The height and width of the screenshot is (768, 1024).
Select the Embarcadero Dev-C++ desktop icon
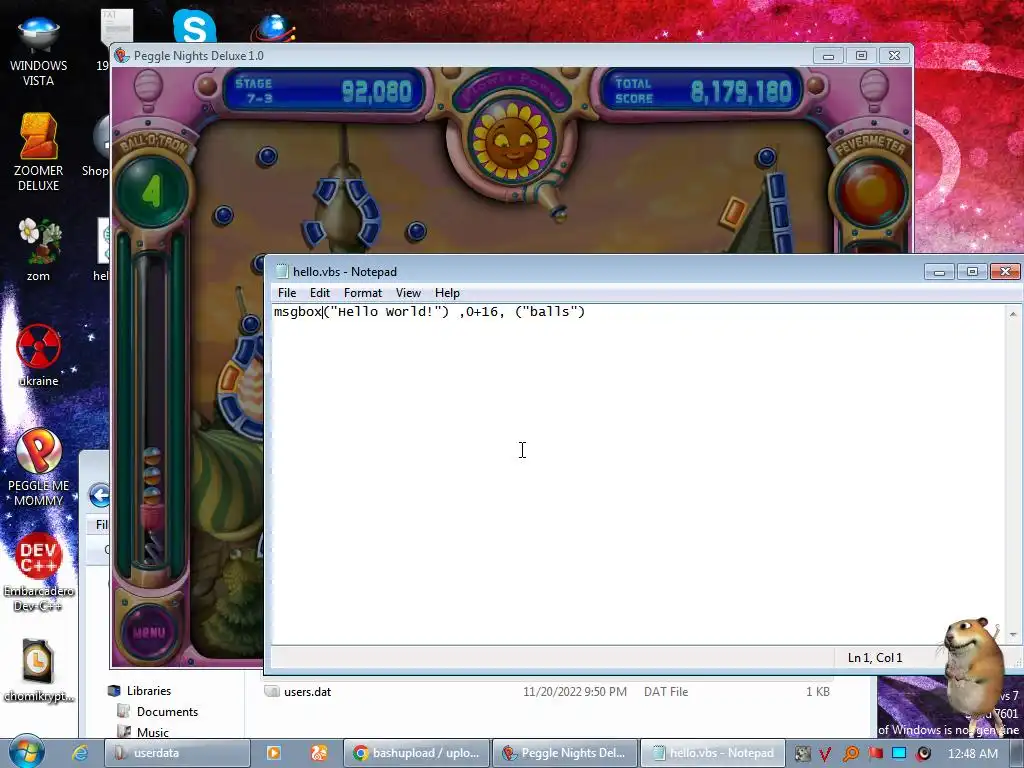click(39, 573)
